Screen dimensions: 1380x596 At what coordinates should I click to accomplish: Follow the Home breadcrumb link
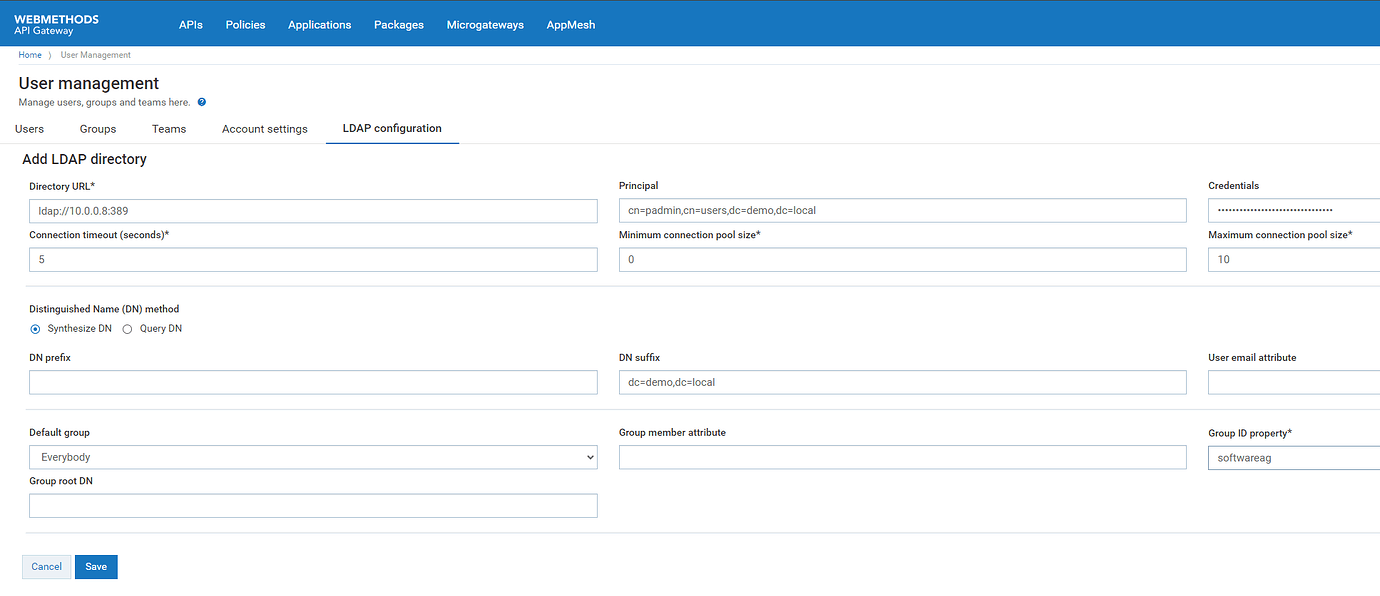[x=30, y=55]
